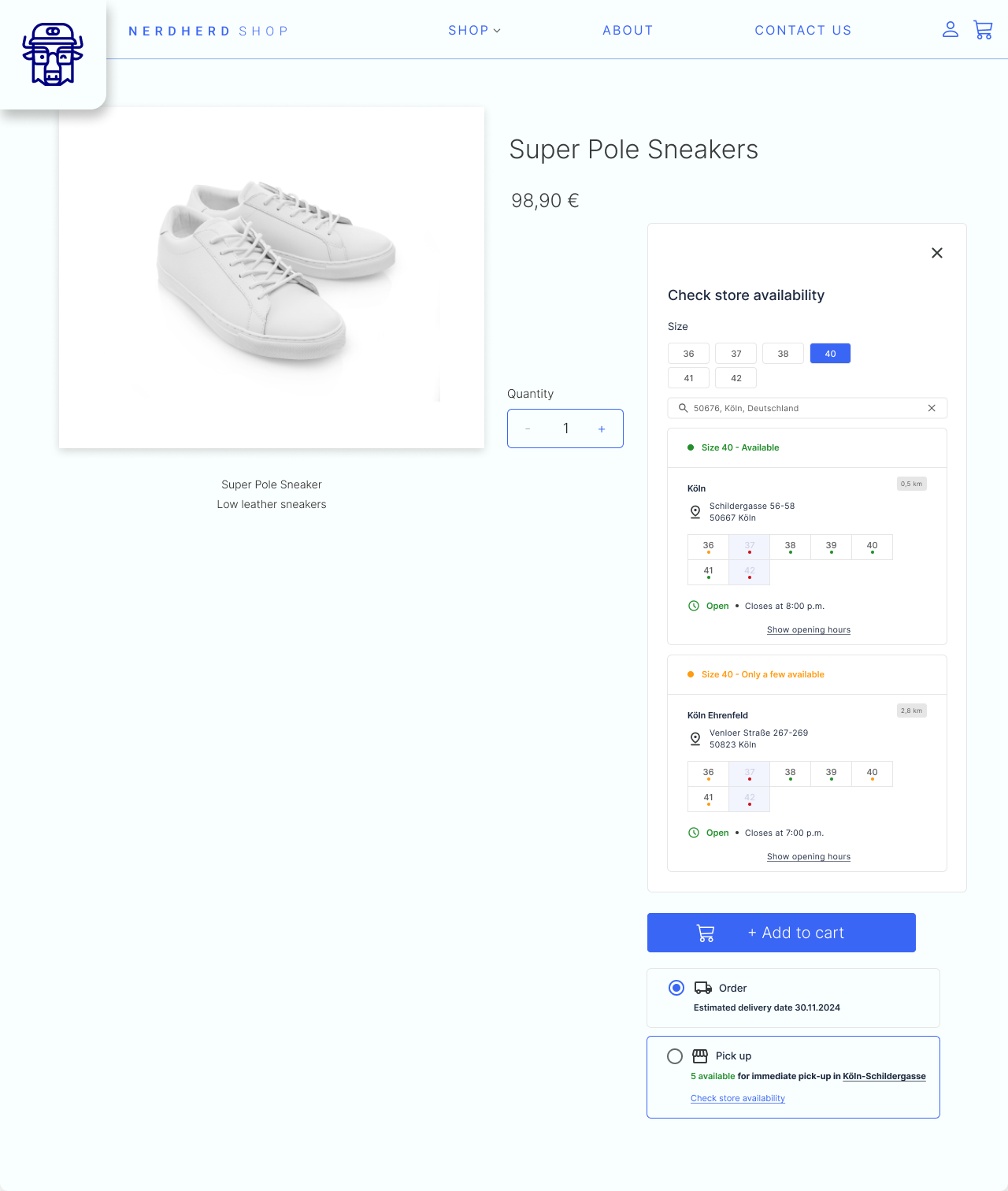Screen dimensions: 1008x1191
Task: Click the NerdHerd bull logo
Action: (53, 54)
